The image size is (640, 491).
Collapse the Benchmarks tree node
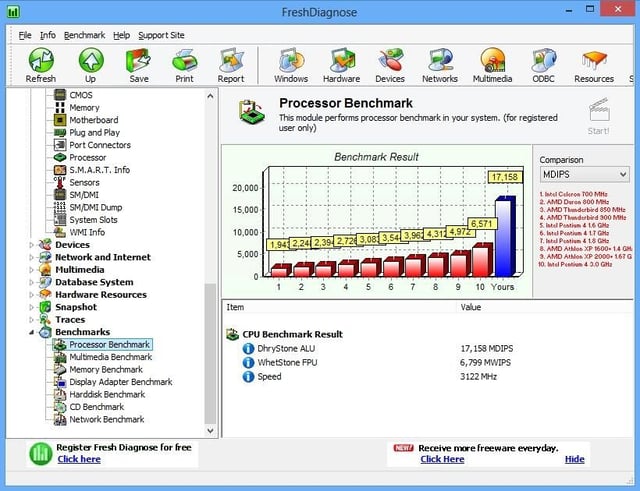(32, 332)
